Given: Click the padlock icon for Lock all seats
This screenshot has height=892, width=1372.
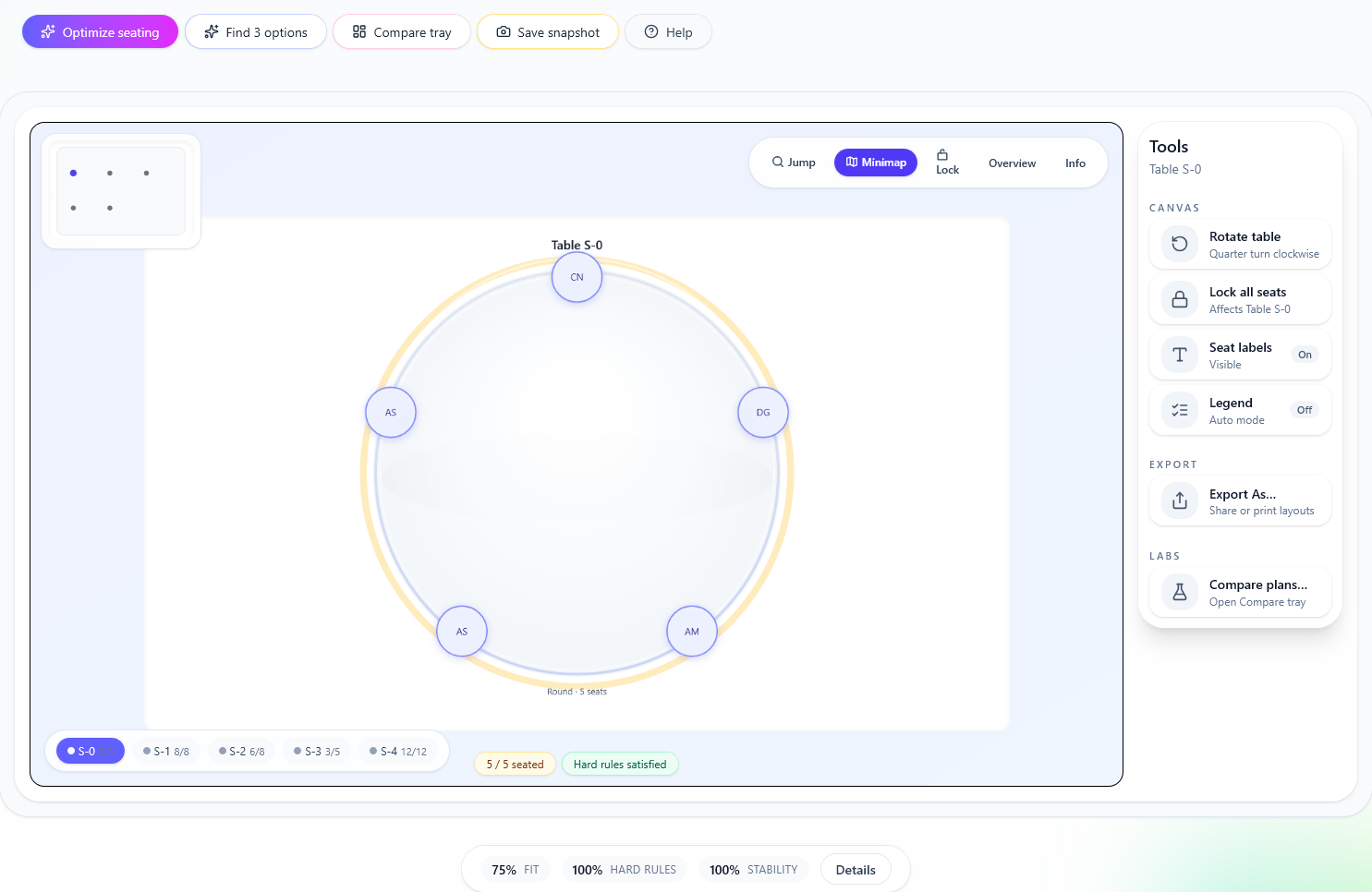Looking at the screenshot, I should click(x=1180, y=299).
